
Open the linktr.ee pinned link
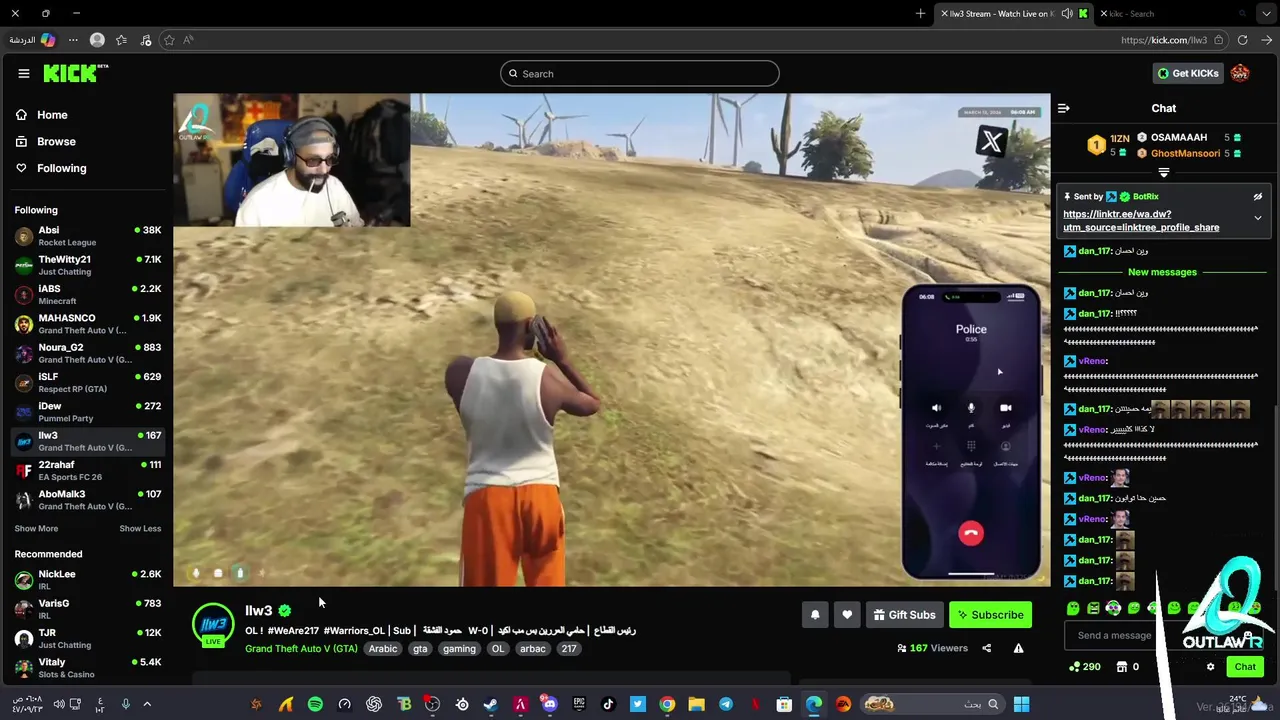tap(1141, 220)
